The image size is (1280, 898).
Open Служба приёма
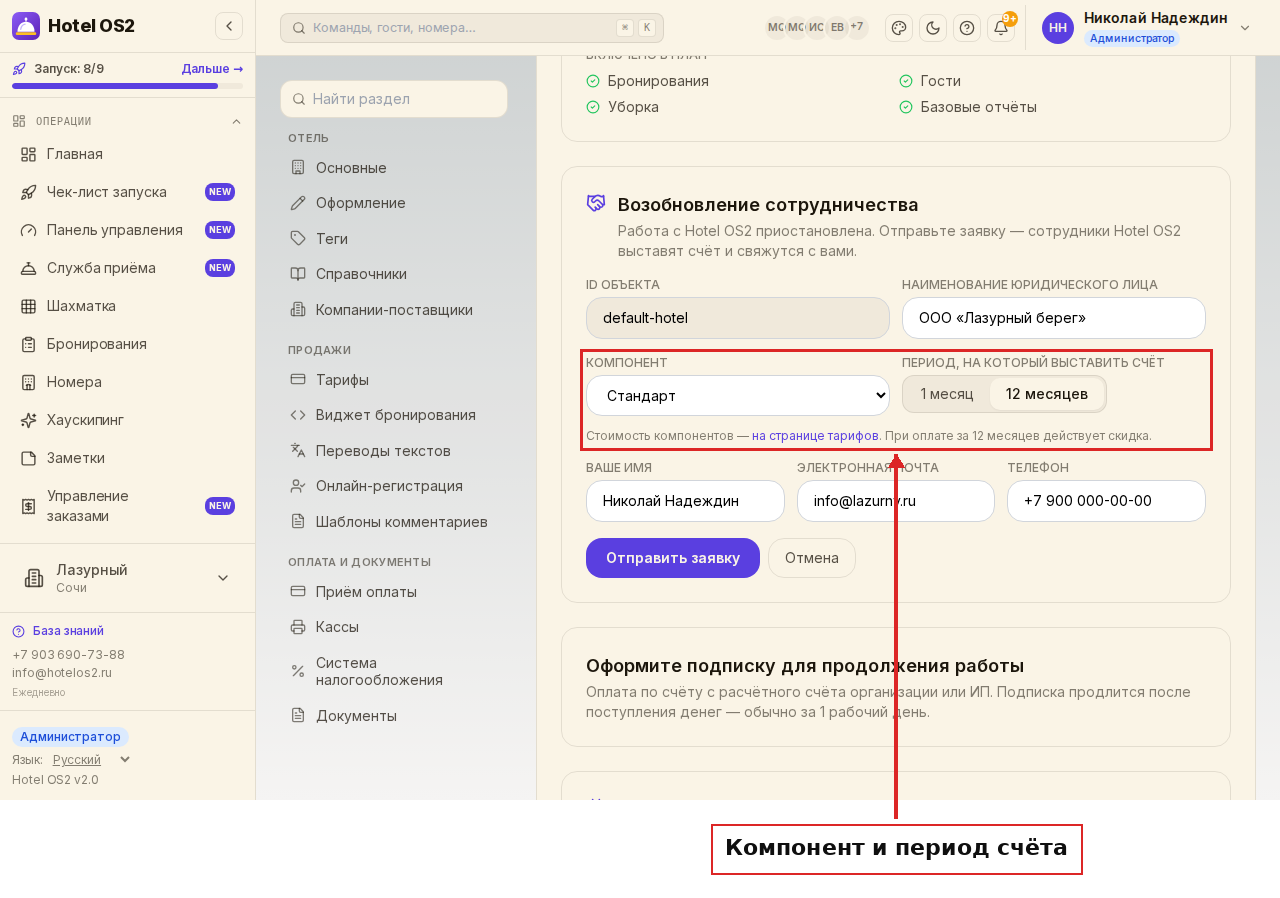(x=127, y=268)
